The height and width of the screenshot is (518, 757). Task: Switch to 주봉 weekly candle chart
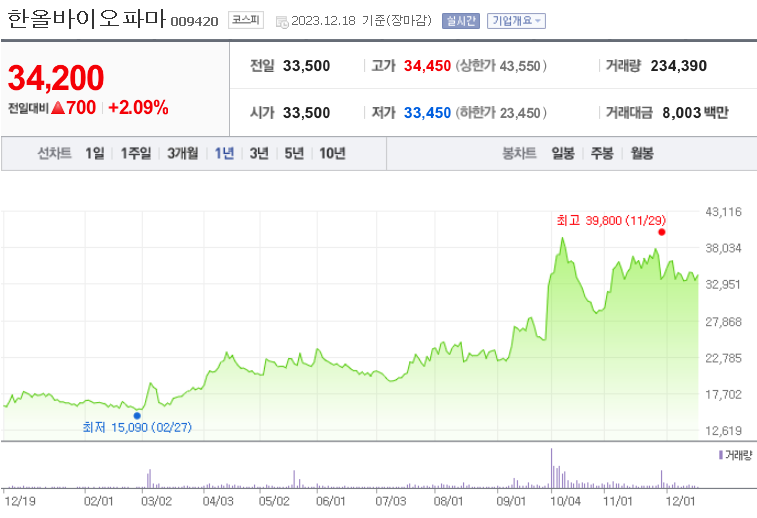pyautogui.click(x=602, y=154)
